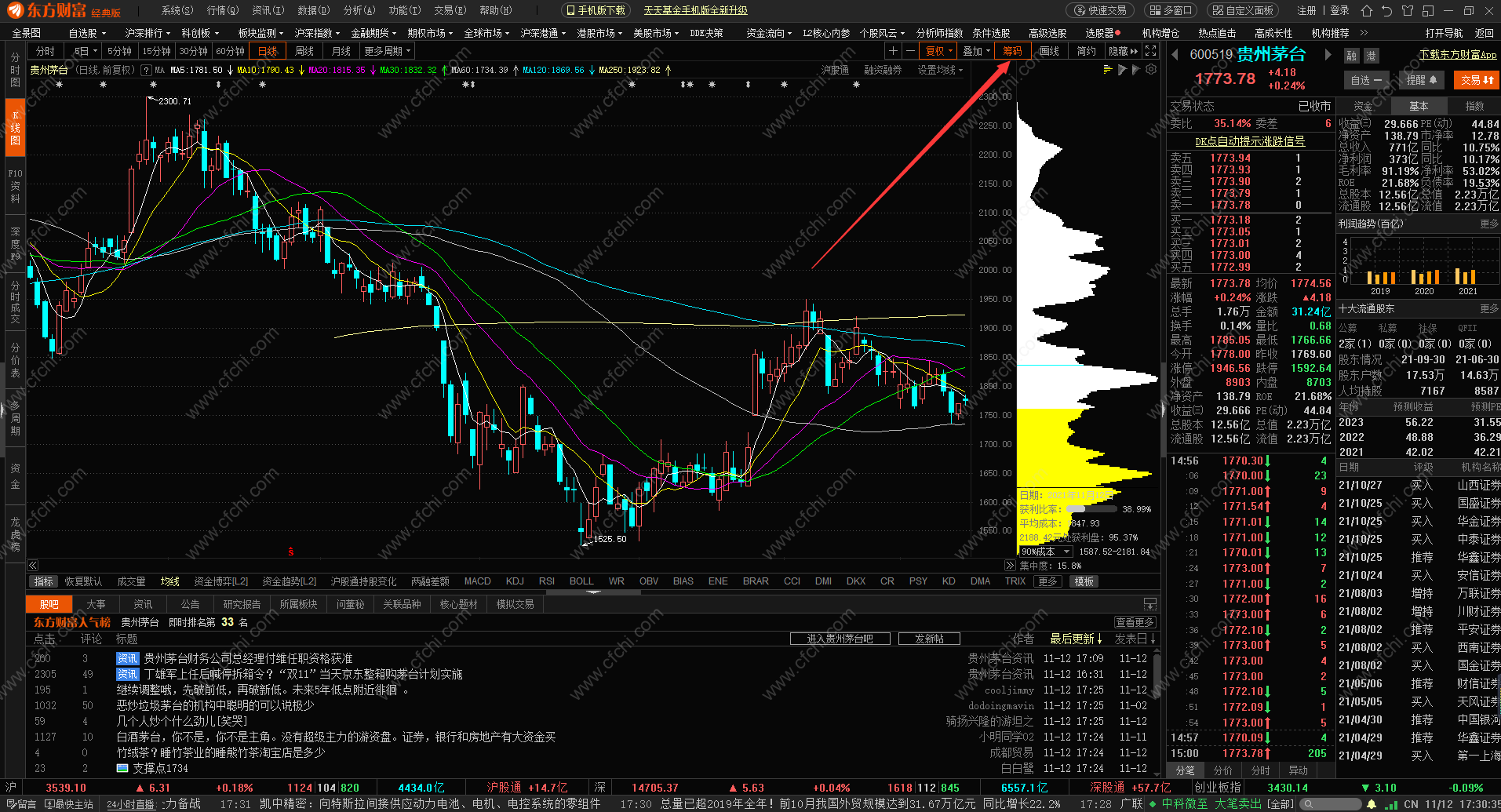Click the zoom-in plus button on chart
This screenshot has width=1501, height=812.
(x=893, y=51)
